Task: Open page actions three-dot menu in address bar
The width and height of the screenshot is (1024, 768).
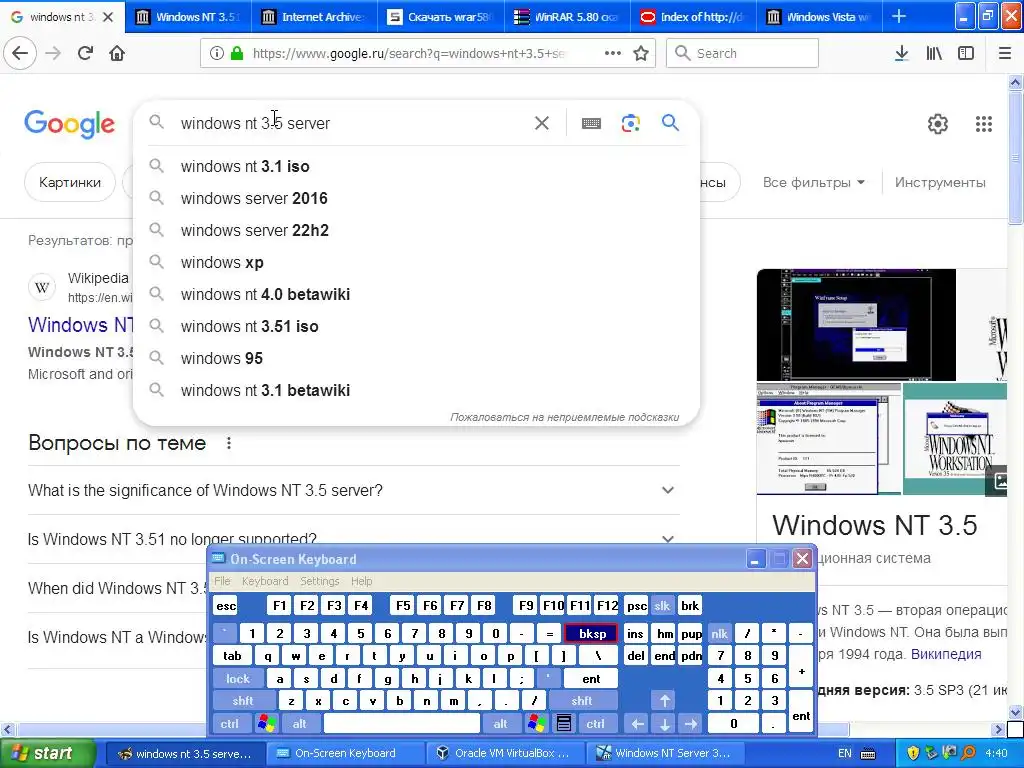Action: click(x=613, y=53)
